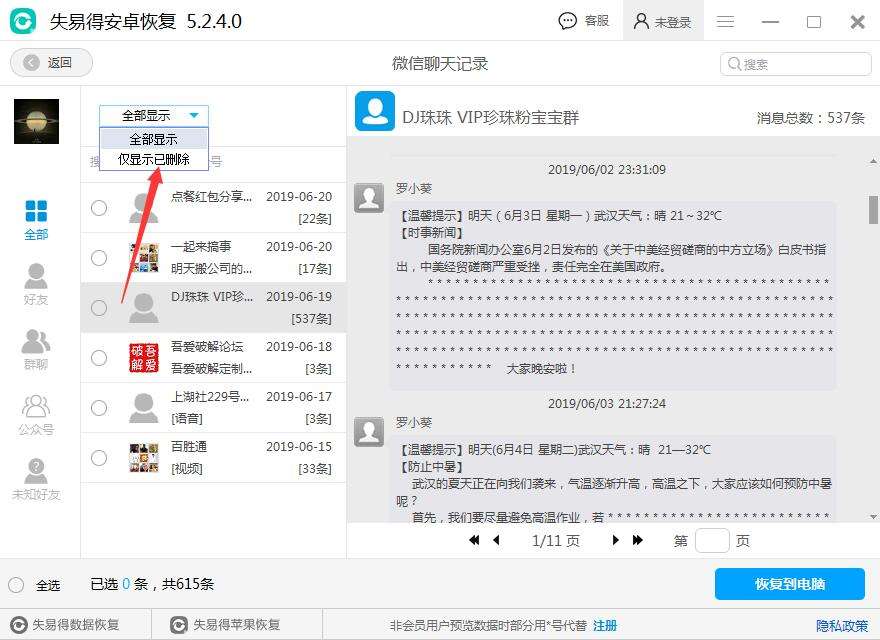Image resolution: width=880 pixels, height=640 pixels.
Task: Choose 全部显示 option in dropdown list
Action: tap(154, 139)
